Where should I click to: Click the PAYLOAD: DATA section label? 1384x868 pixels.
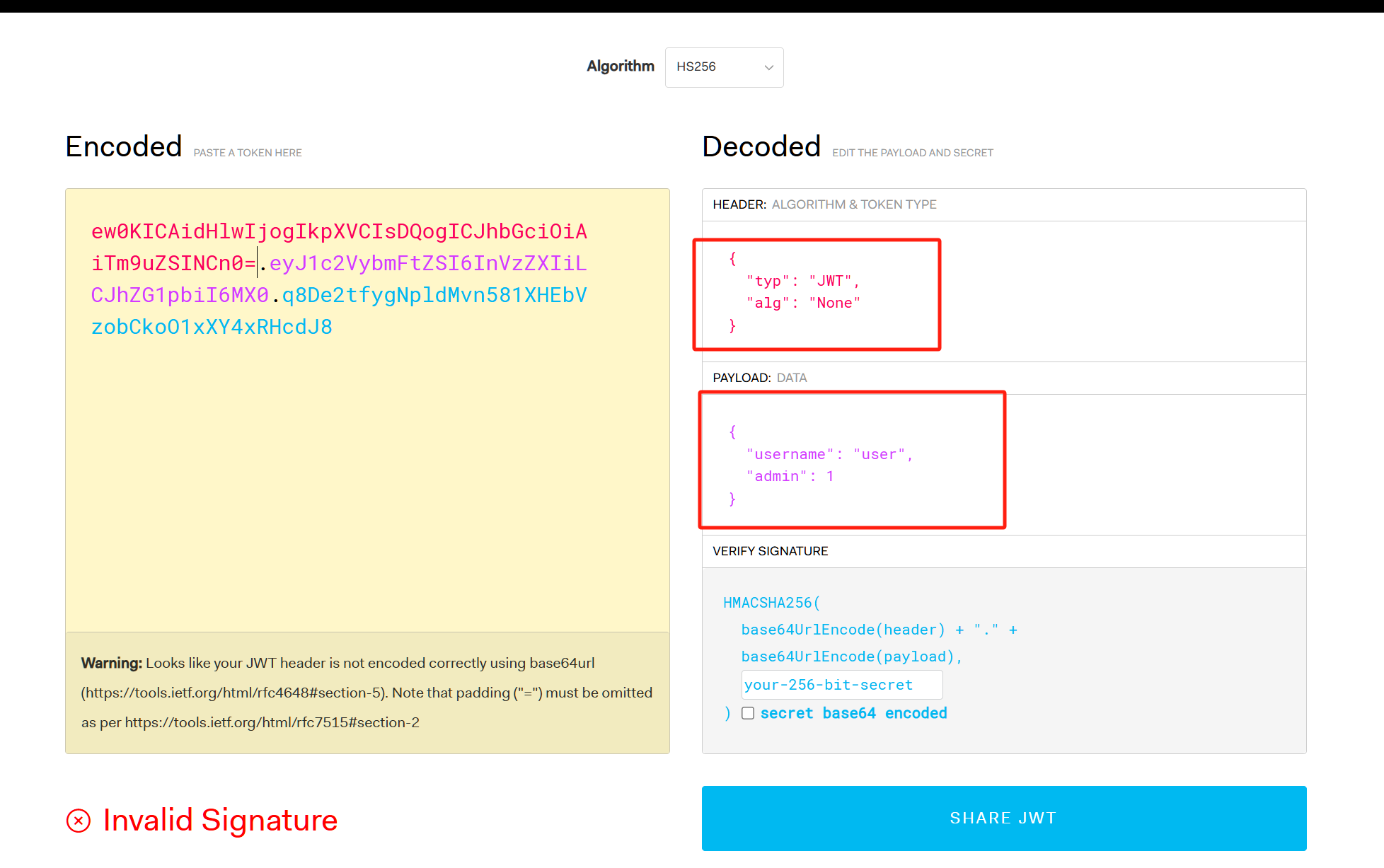(759, 378)
